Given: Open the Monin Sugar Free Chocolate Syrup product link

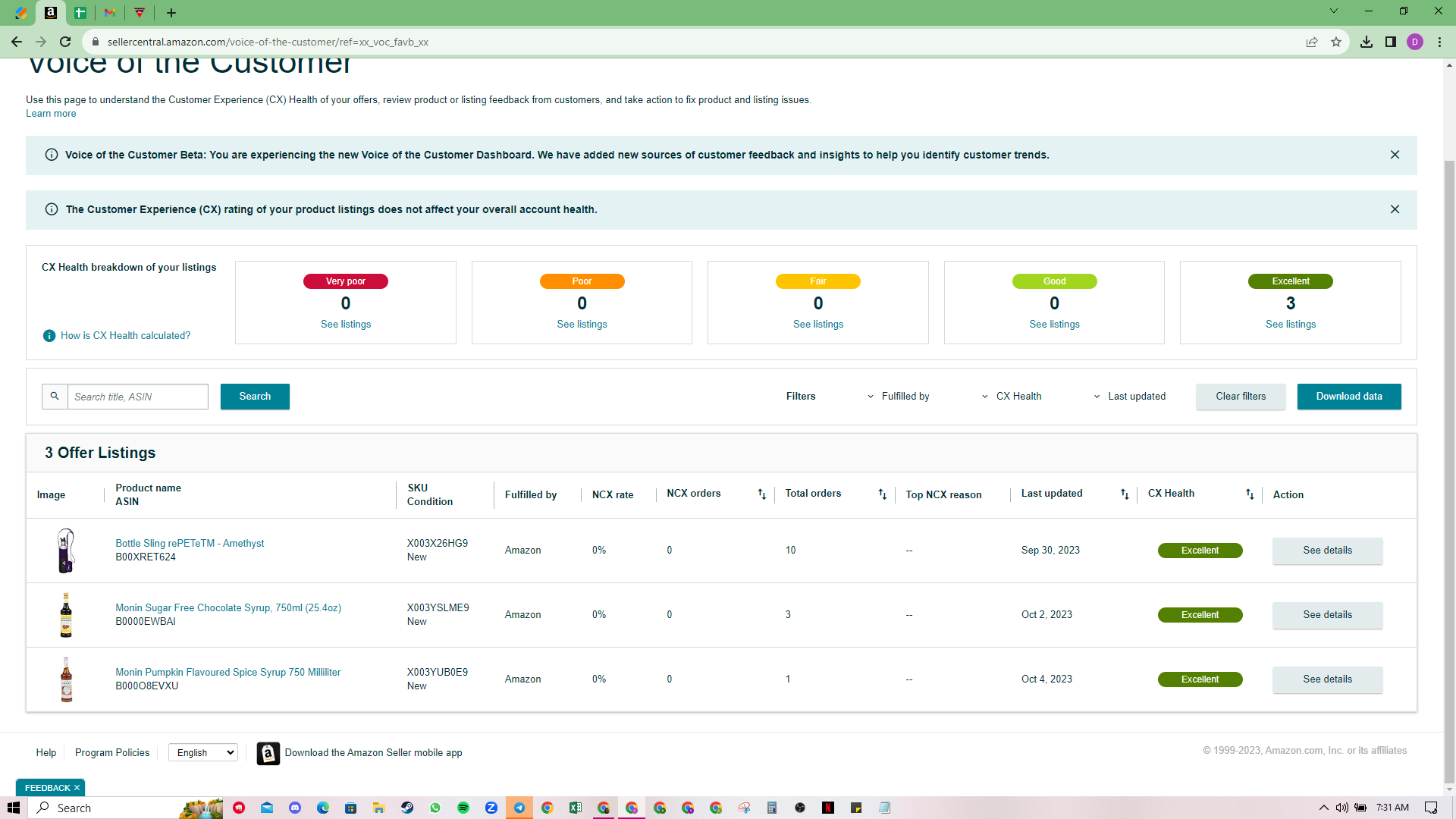Looking at the screenshot, I should (x=228, y=608).
